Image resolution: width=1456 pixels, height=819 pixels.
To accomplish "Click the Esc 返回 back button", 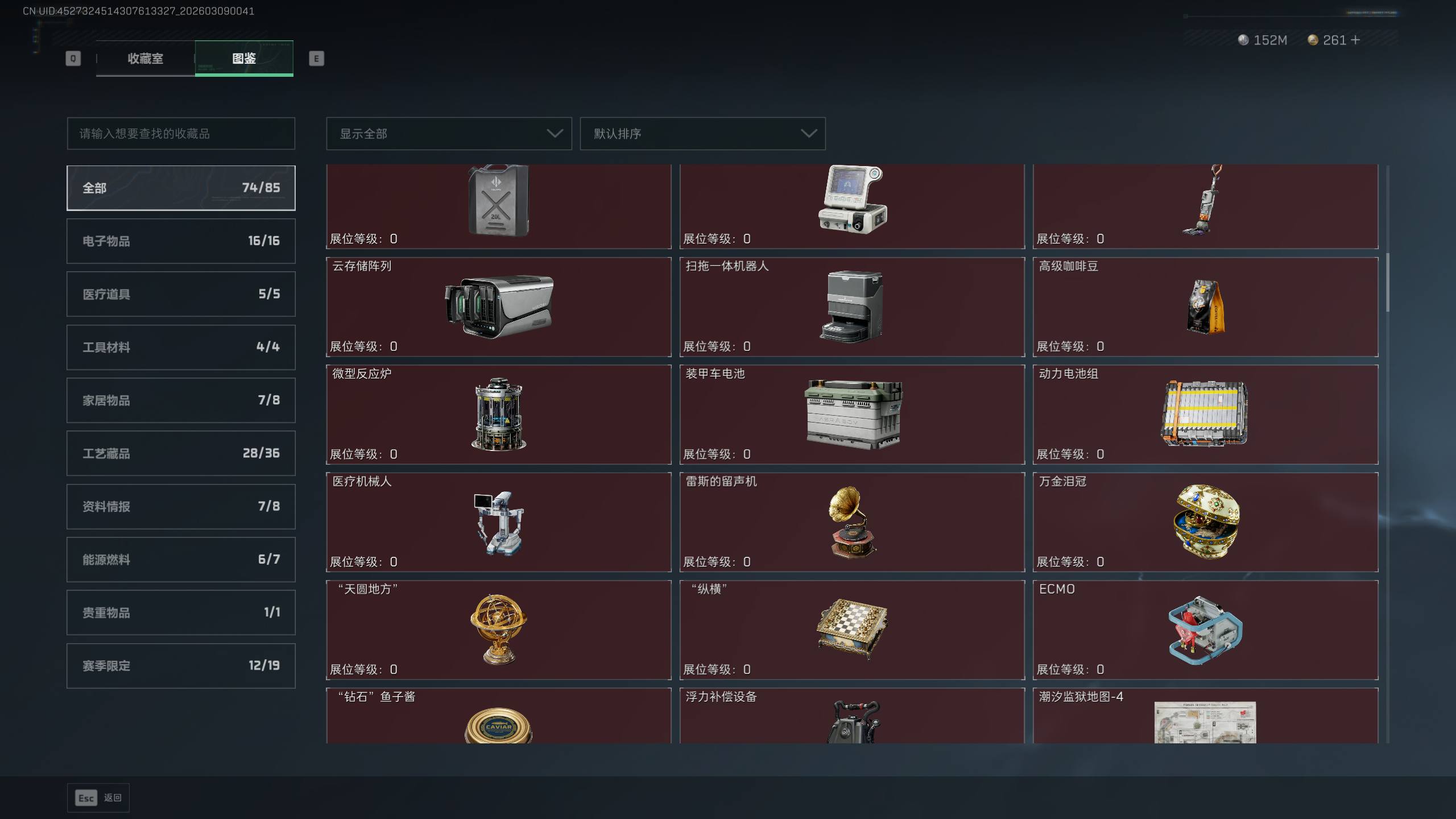I will (98, 798).
